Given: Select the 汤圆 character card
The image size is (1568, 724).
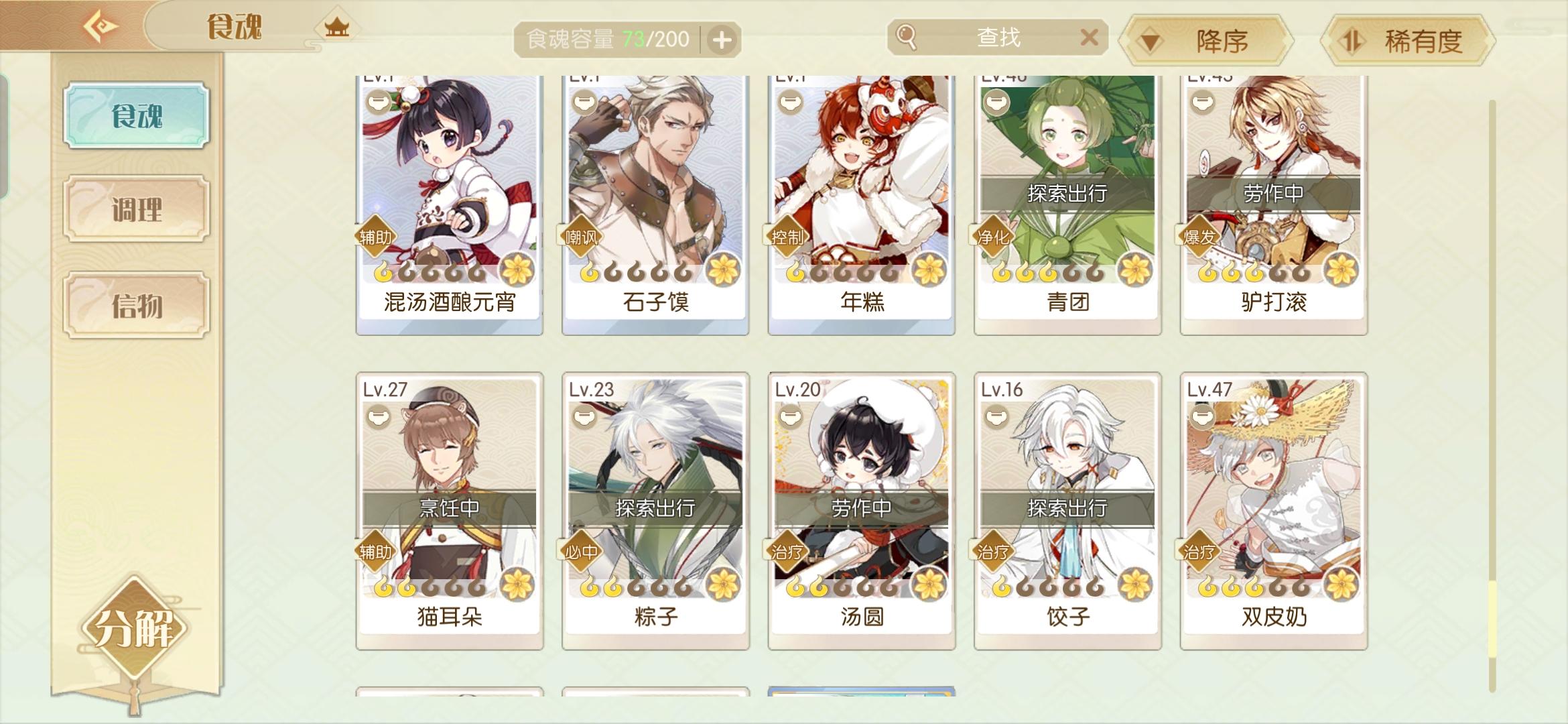Looking at the screenshot, I should pos(862,511).
